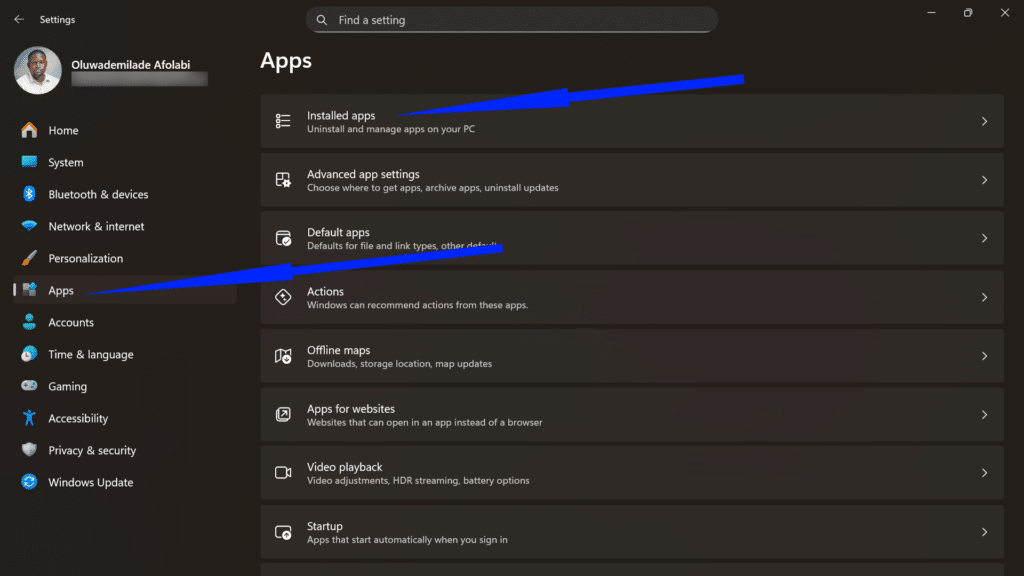Image resolution: width=1024 pixels, height=576 pixels.
Task: Click the Windows Update icon
Action: (28, 482)
